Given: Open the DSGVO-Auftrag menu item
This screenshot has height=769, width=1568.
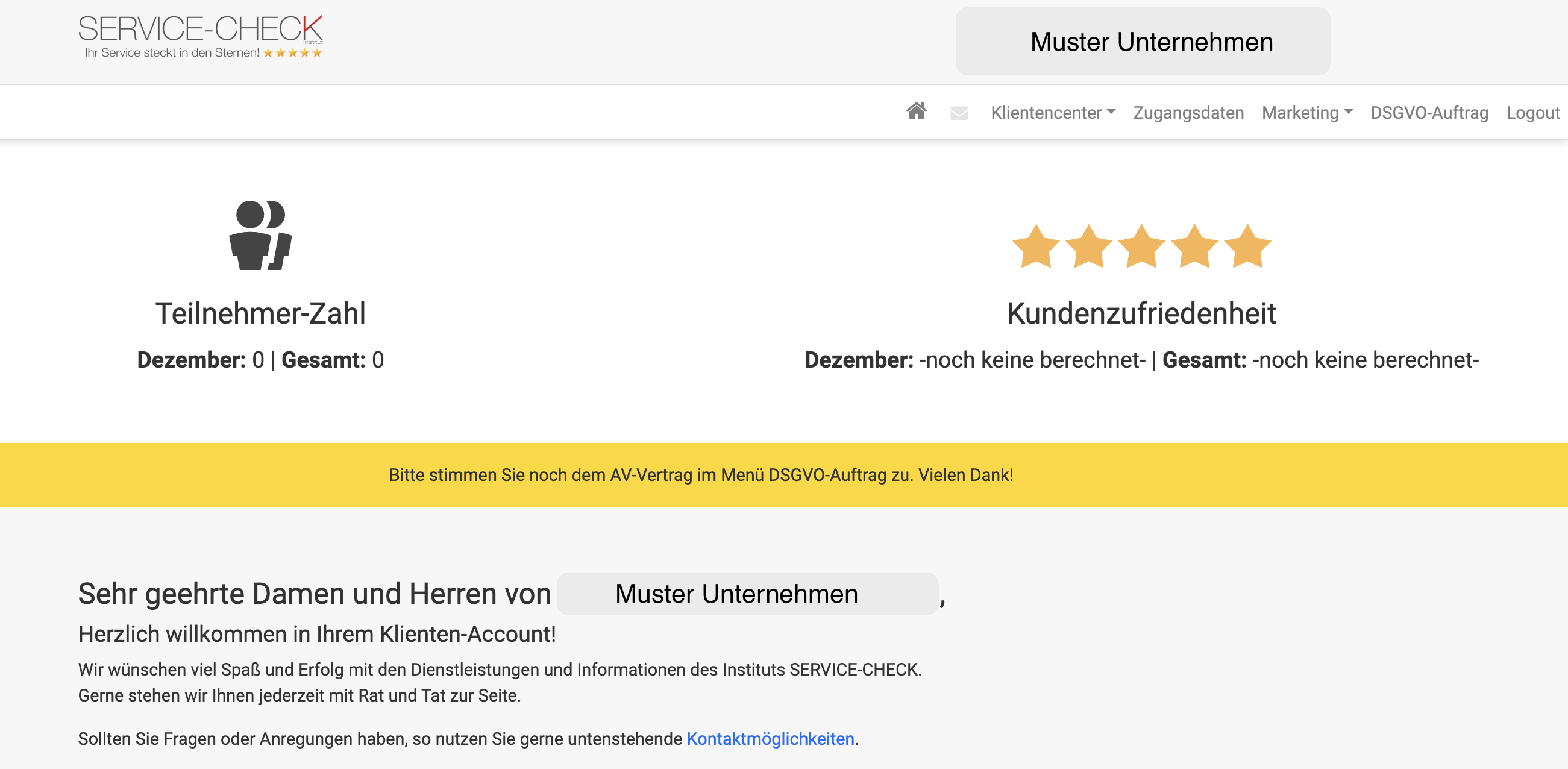Looking at the screenshot, I should click(1429, 113).
